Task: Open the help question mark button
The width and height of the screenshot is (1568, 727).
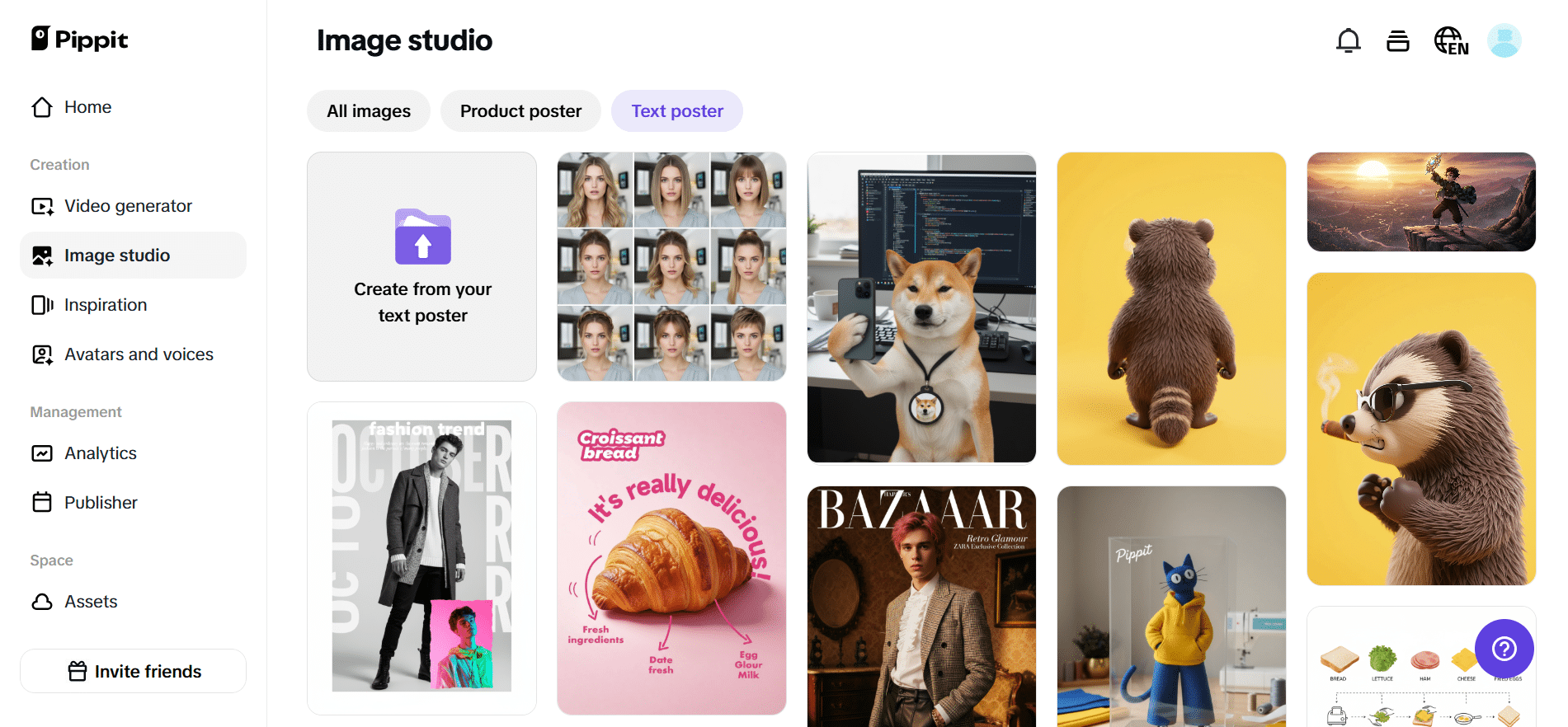Action: (1504, 649)
